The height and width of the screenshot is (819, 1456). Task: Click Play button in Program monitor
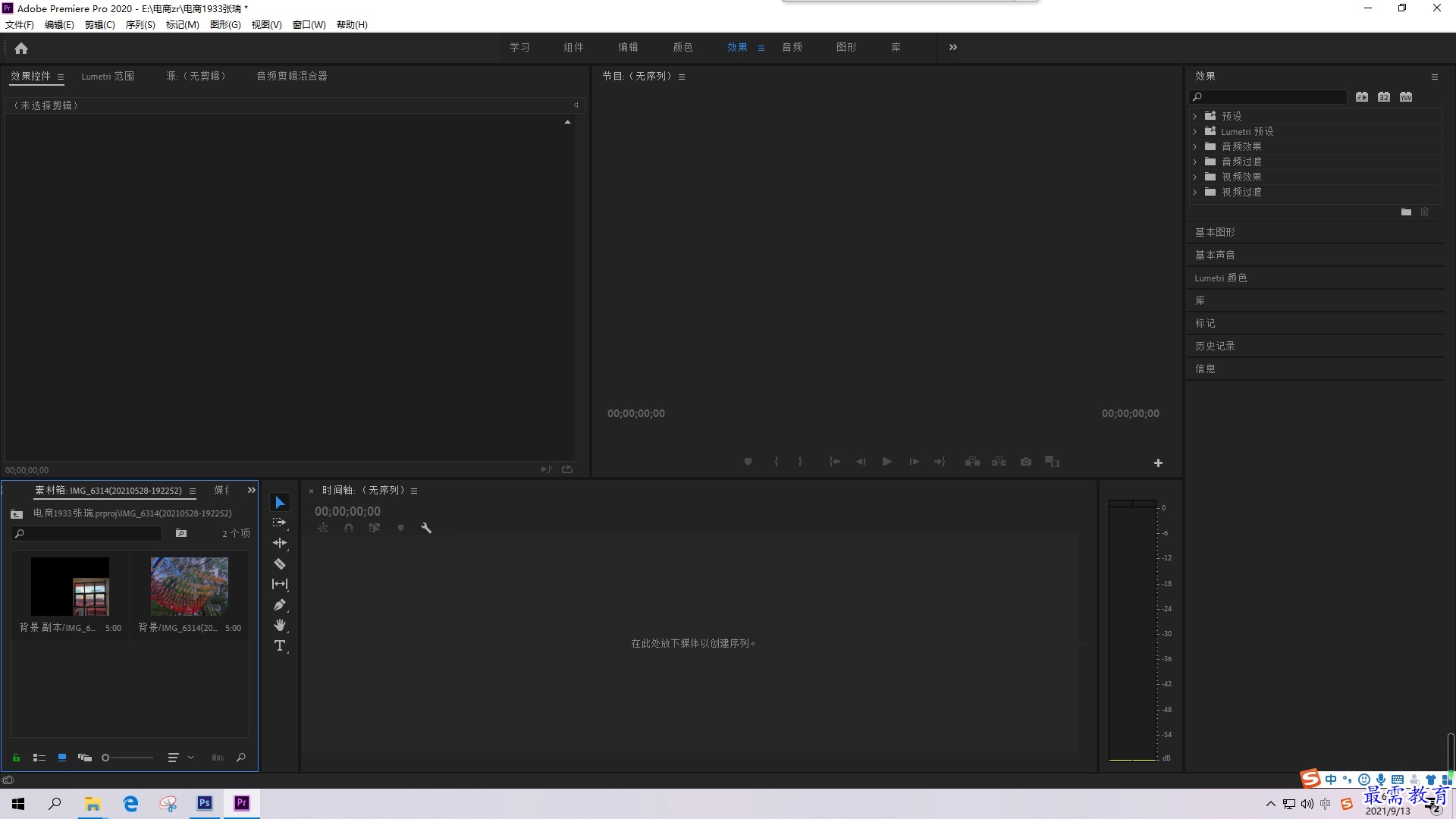[x=886, y=462]
